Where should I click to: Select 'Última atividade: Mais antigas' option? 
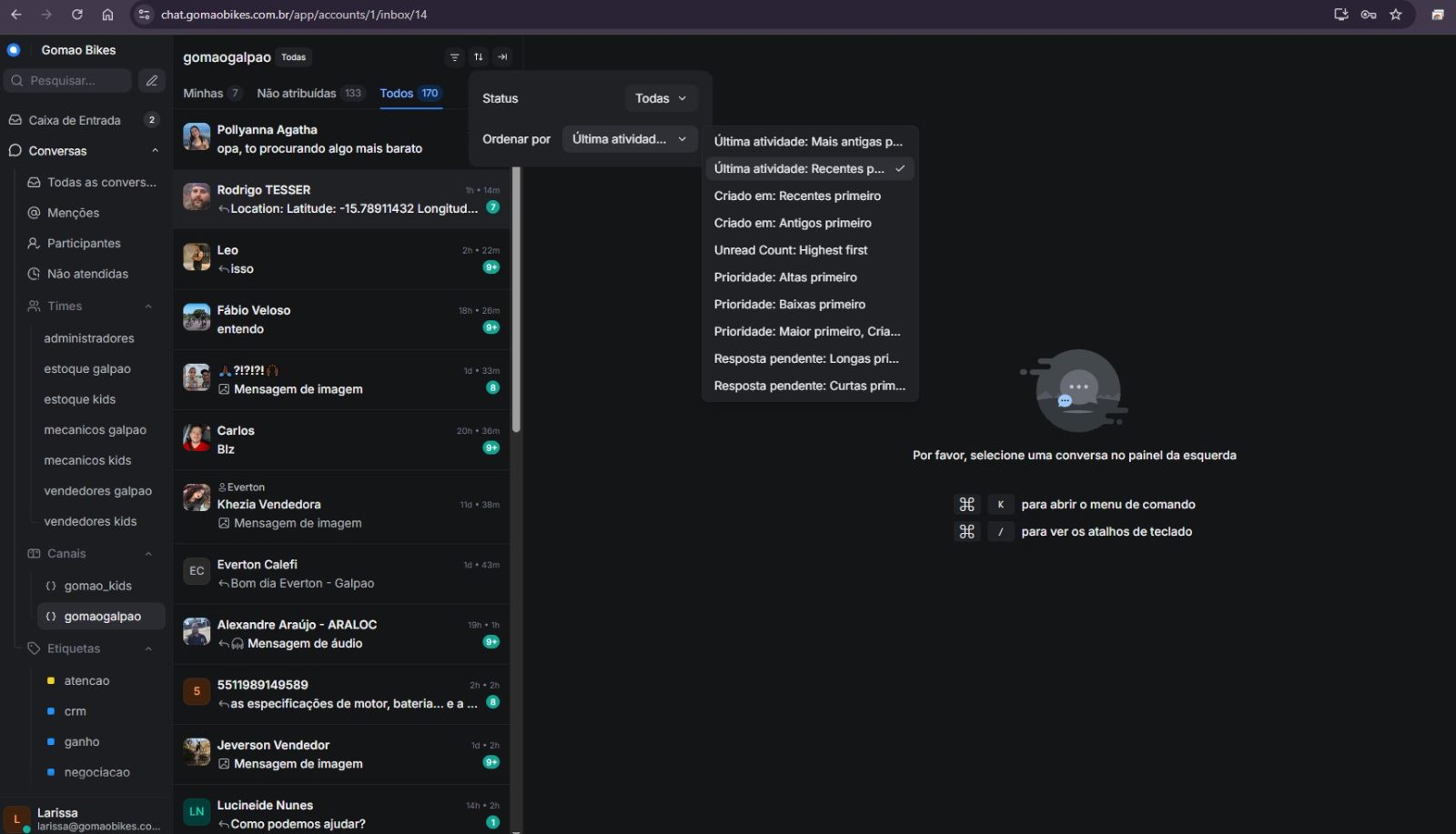pos(810,142)
